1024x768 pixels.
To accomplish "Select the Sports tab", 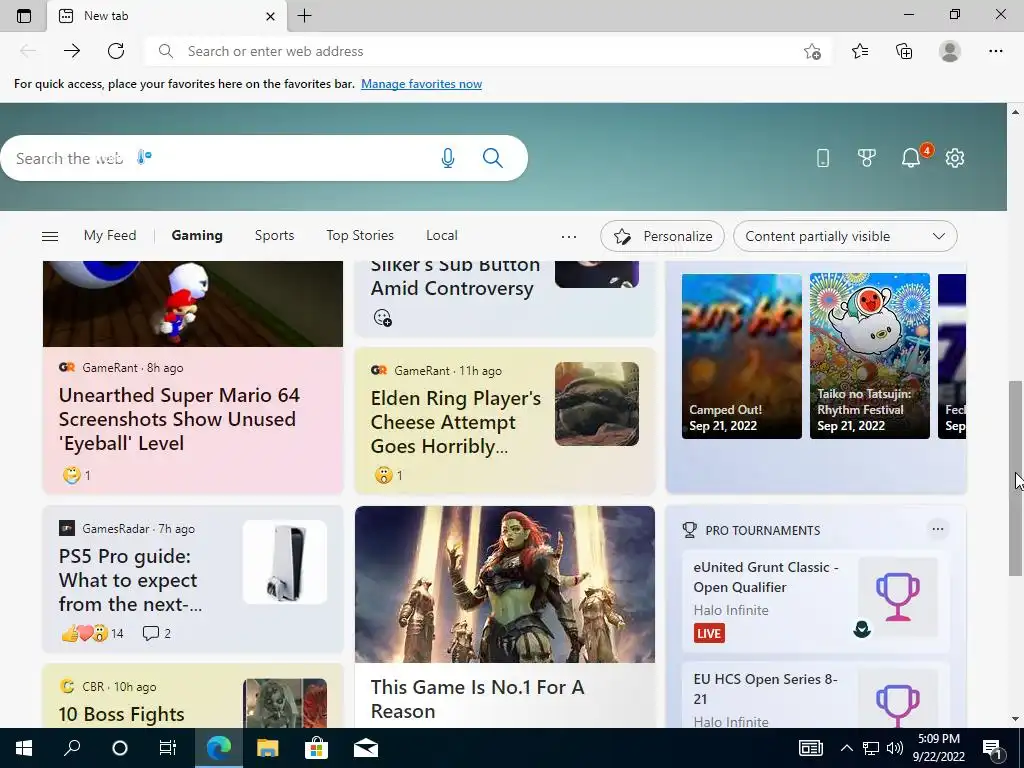I will click(274, 236).
